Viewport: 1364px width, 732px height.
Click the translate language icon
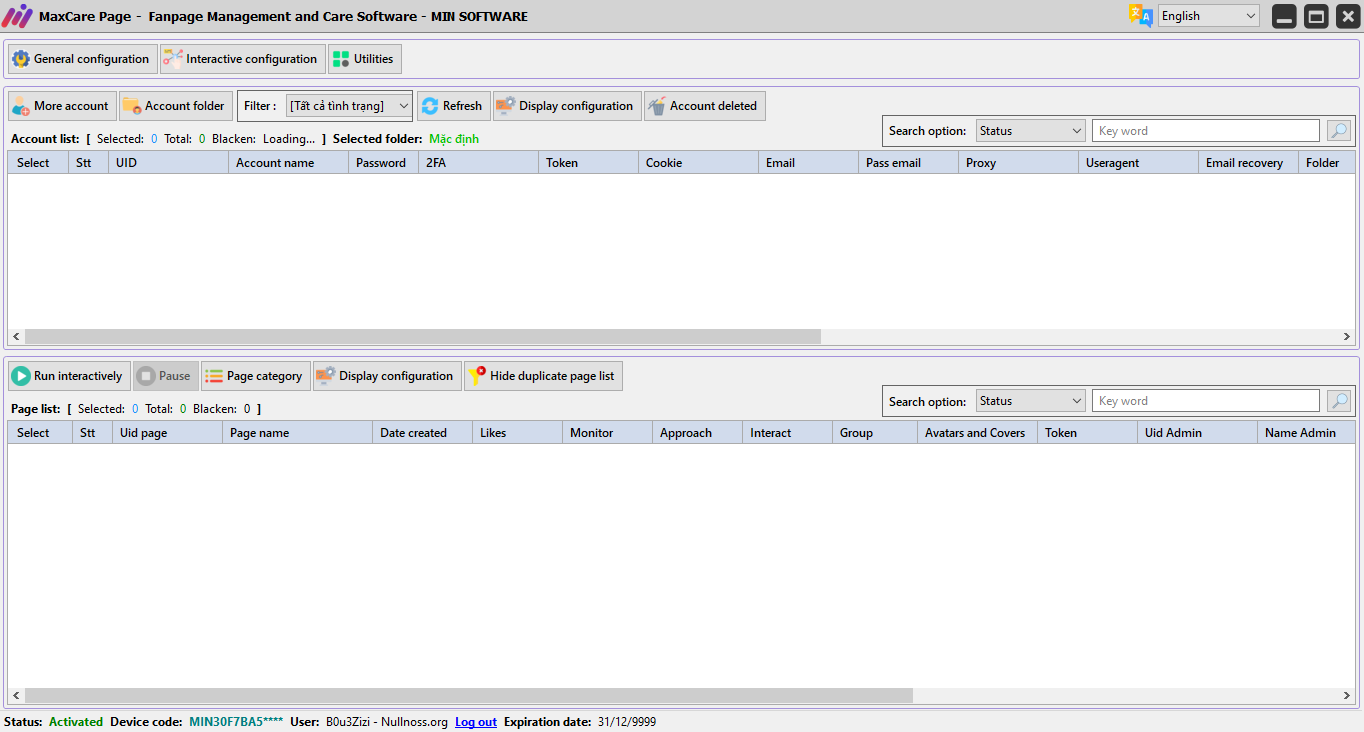click(x=1141, y=15)
